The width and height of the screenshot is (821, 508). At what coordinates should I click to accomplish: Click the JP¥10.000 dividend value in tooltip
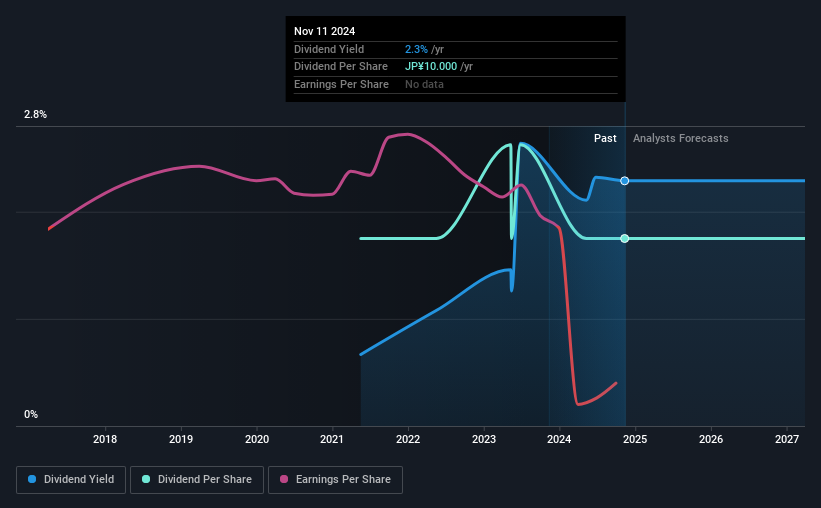point(431,67)
